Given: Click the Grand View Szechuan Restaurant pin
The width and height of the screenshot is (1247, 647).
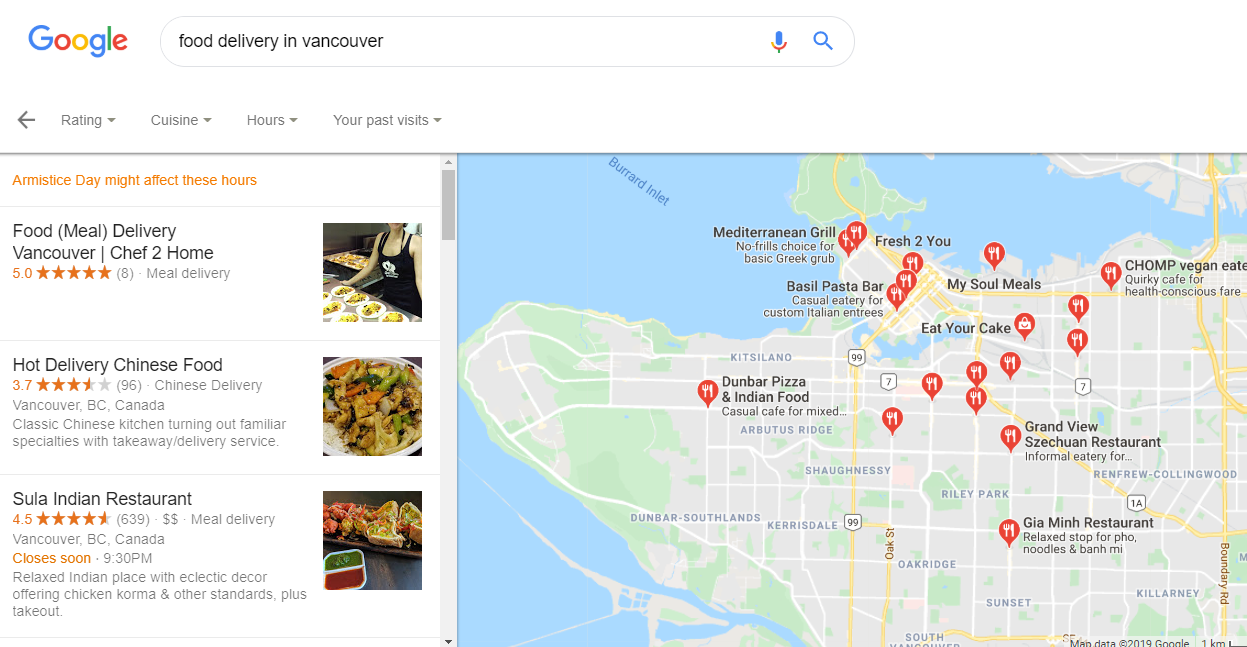Looking at the screenshot, I should (x=1011, y=437).
